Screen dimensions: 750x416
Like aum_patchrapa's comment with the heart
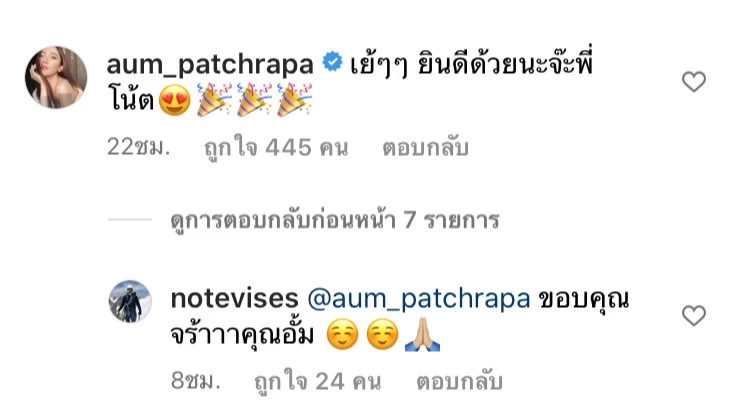point(694,81)
